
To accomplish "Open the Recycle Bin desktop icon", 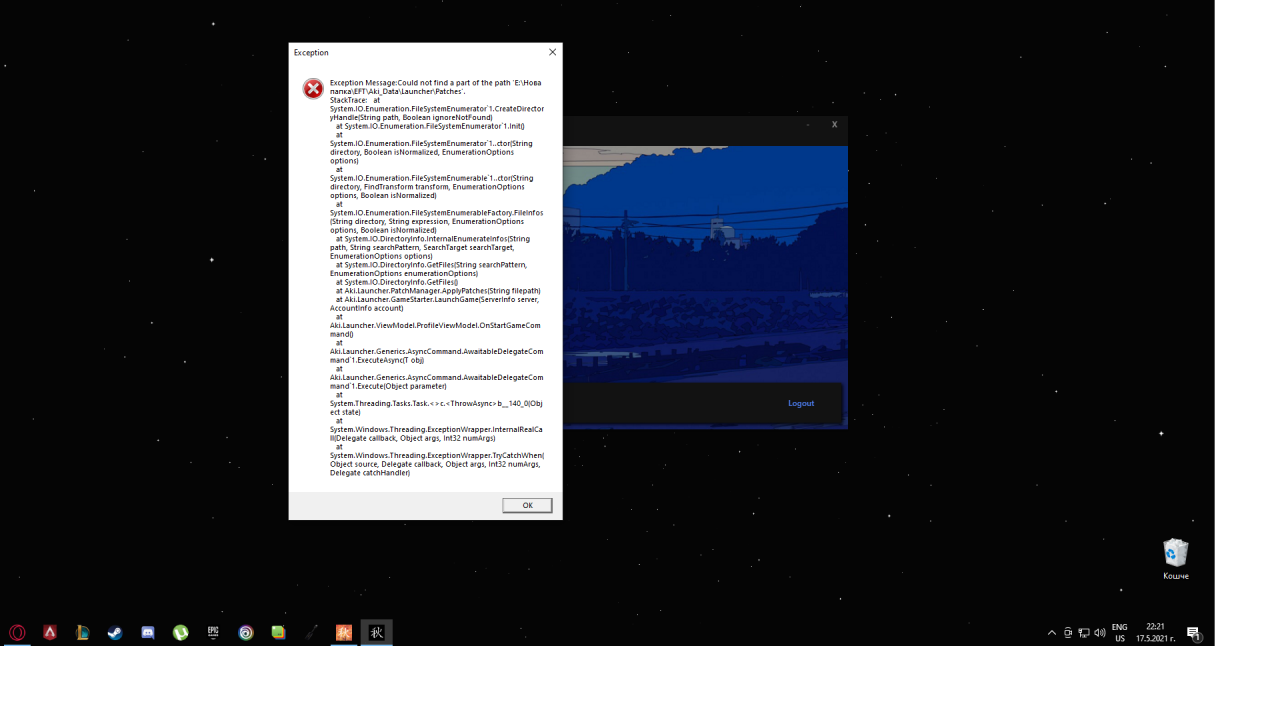I will (1176, 559).
